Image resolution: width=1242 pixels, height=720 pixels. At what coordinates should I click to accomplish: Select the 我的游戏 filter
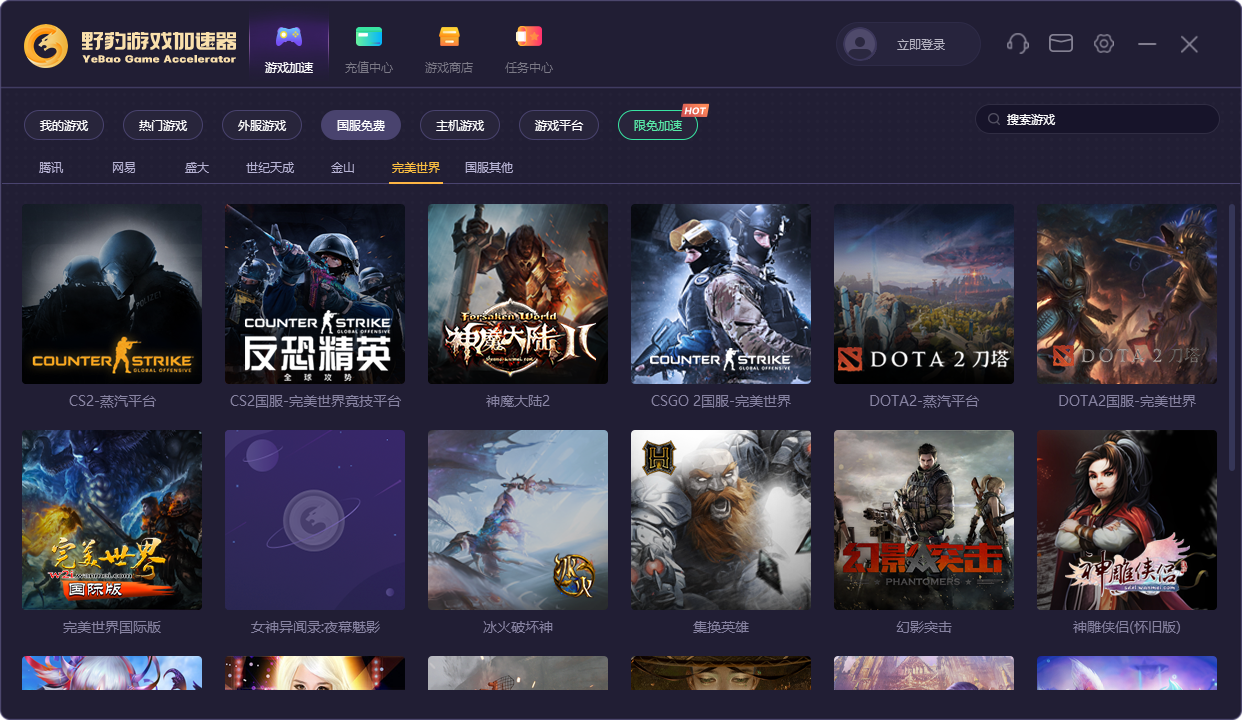(64, 126)
